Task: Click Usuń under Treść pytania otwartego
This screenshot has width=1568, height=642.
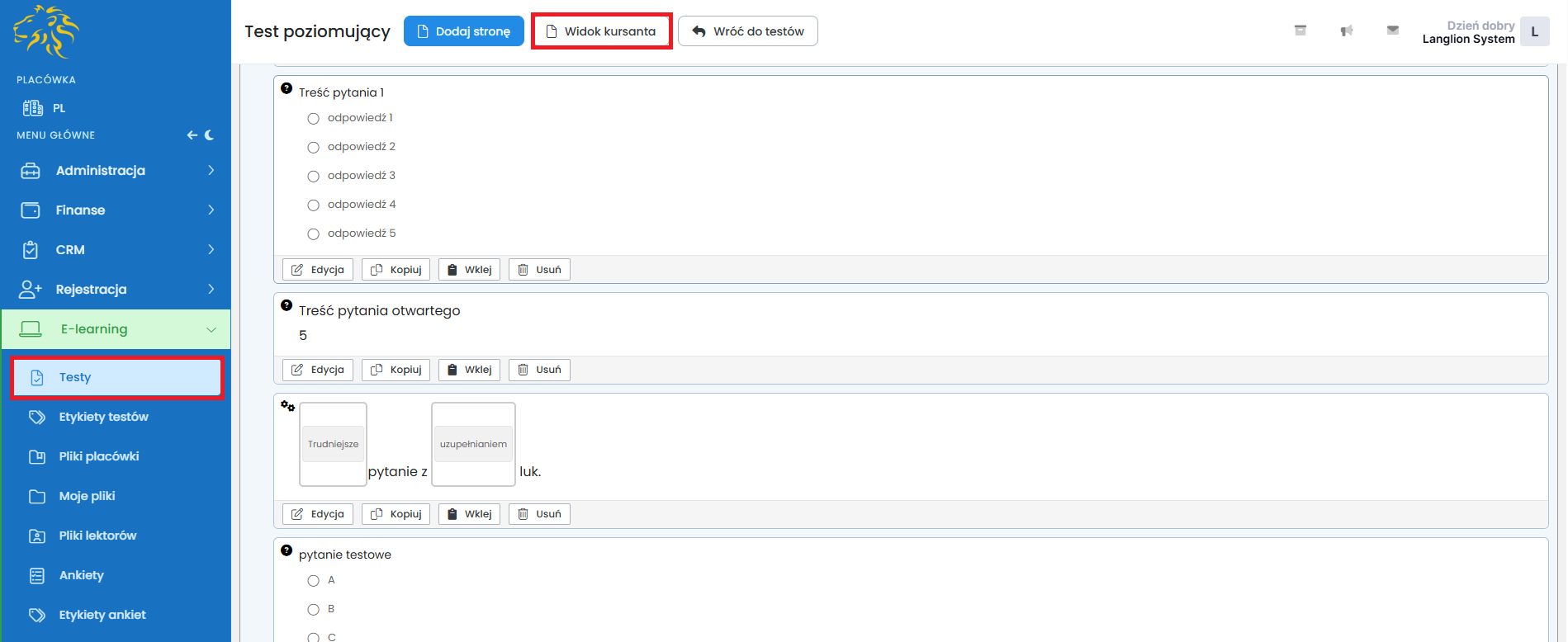Action: 539,370
